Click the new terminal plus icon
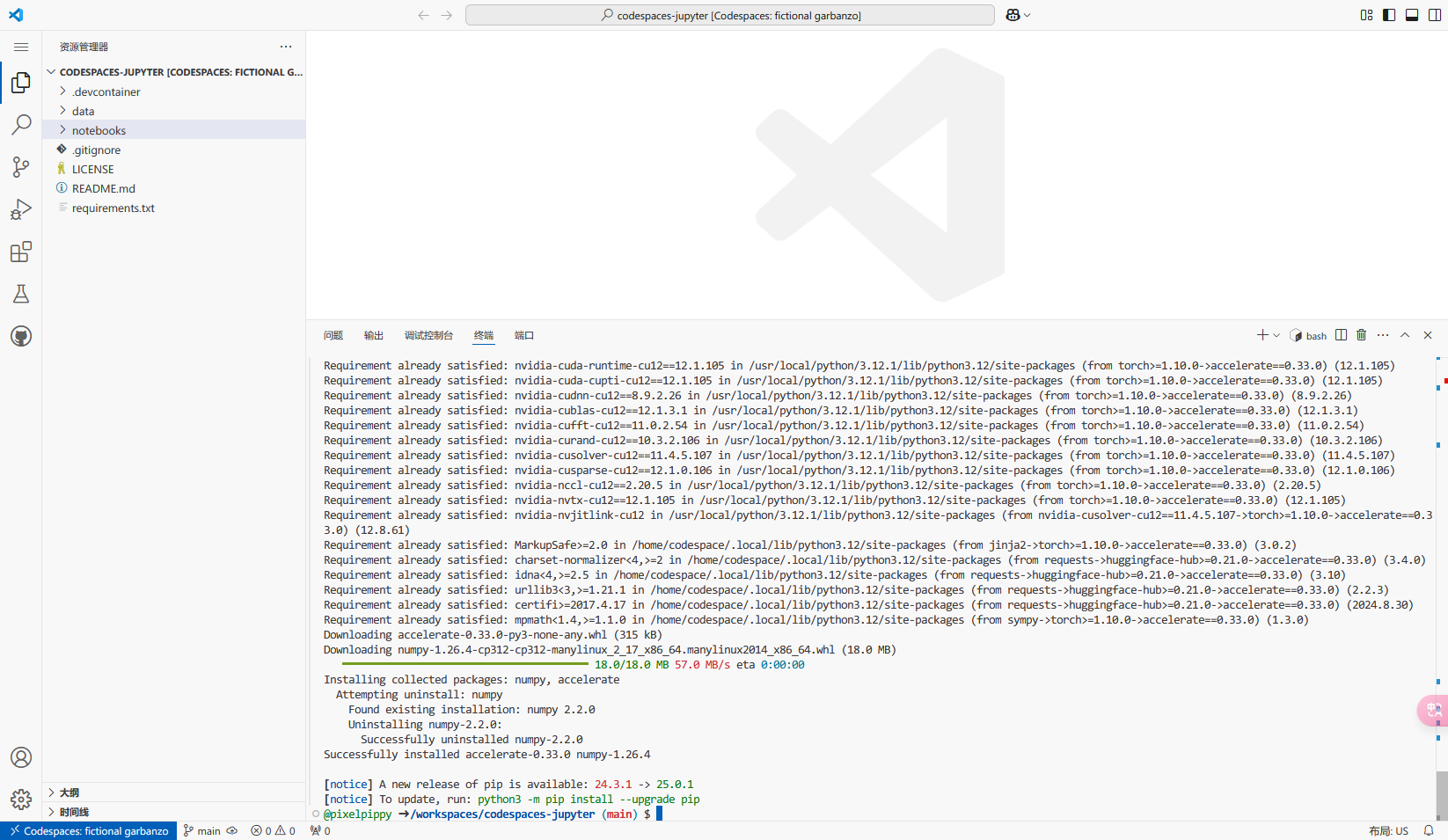This screenshot has width=1448, height=840. (1262, 335)
